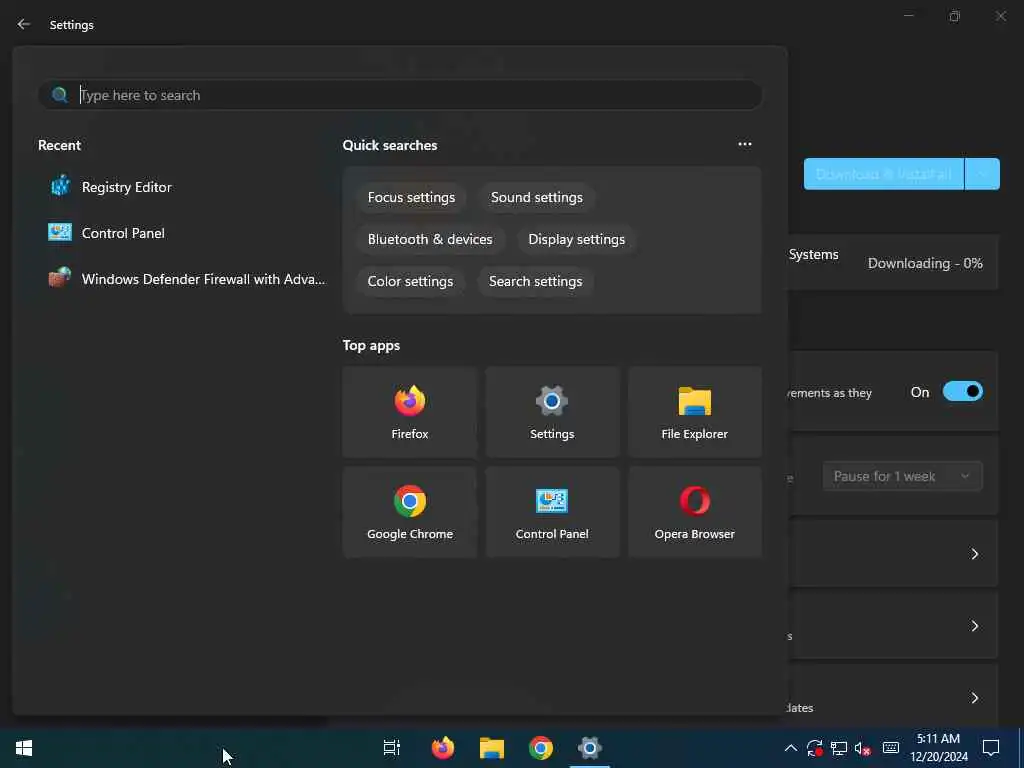Open the network tray icon
This screenshot has height=768, width=1024.
(x=839, y=748)
